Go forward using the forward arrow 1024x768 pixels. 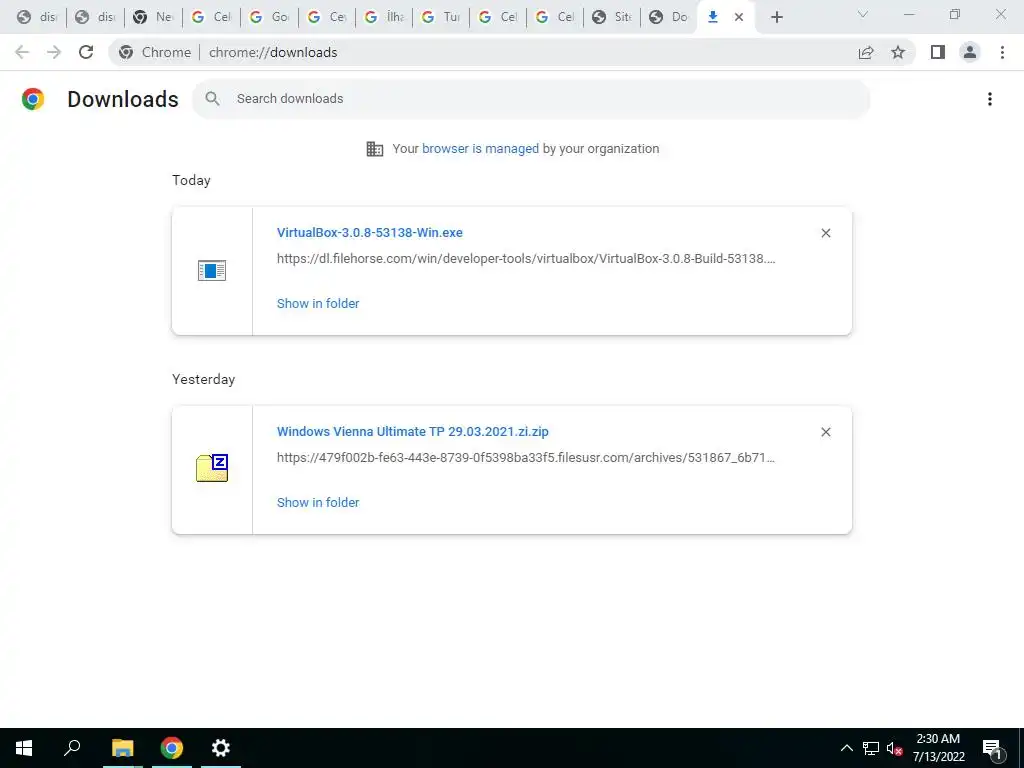(x=54, y=52)
